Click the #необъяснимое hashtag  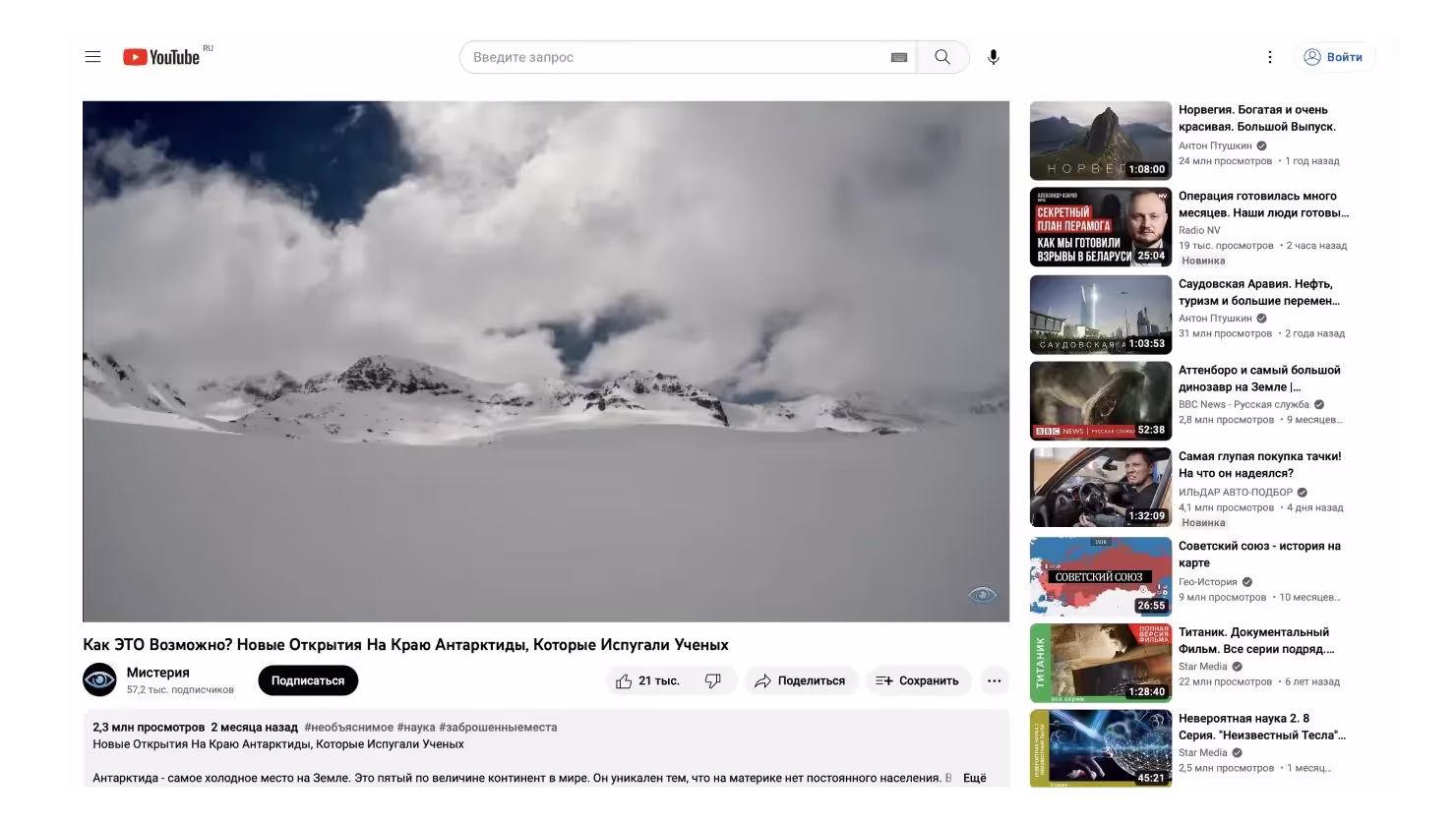click(x=348, y=728)
